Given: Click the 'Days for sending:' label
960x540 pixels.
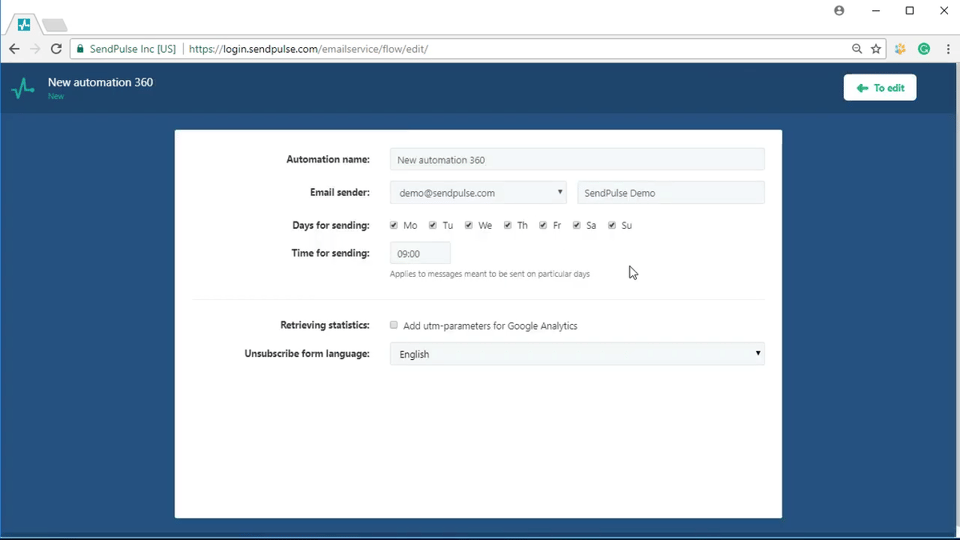Looking at the screenshot, I should pos(331,225).
